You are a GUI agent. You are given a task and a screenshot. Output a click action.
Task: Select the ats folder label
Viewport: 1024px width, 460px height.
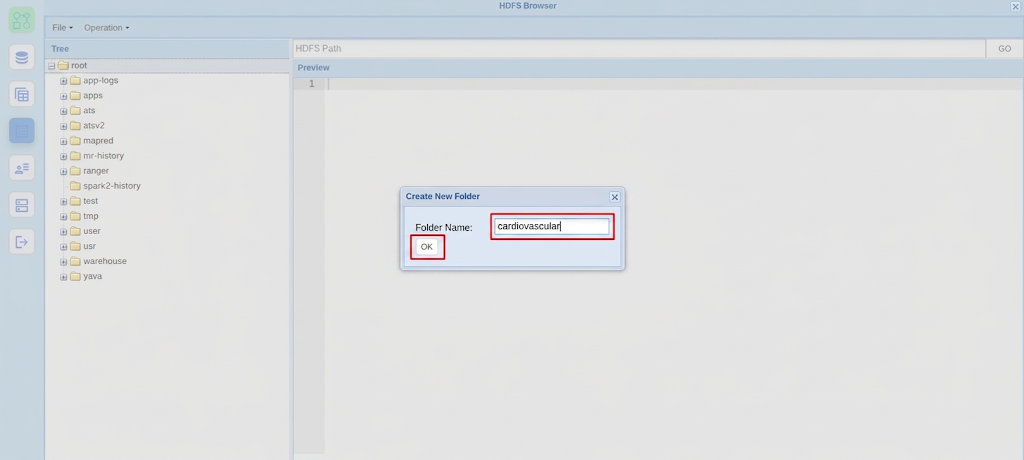click(89, 110)
